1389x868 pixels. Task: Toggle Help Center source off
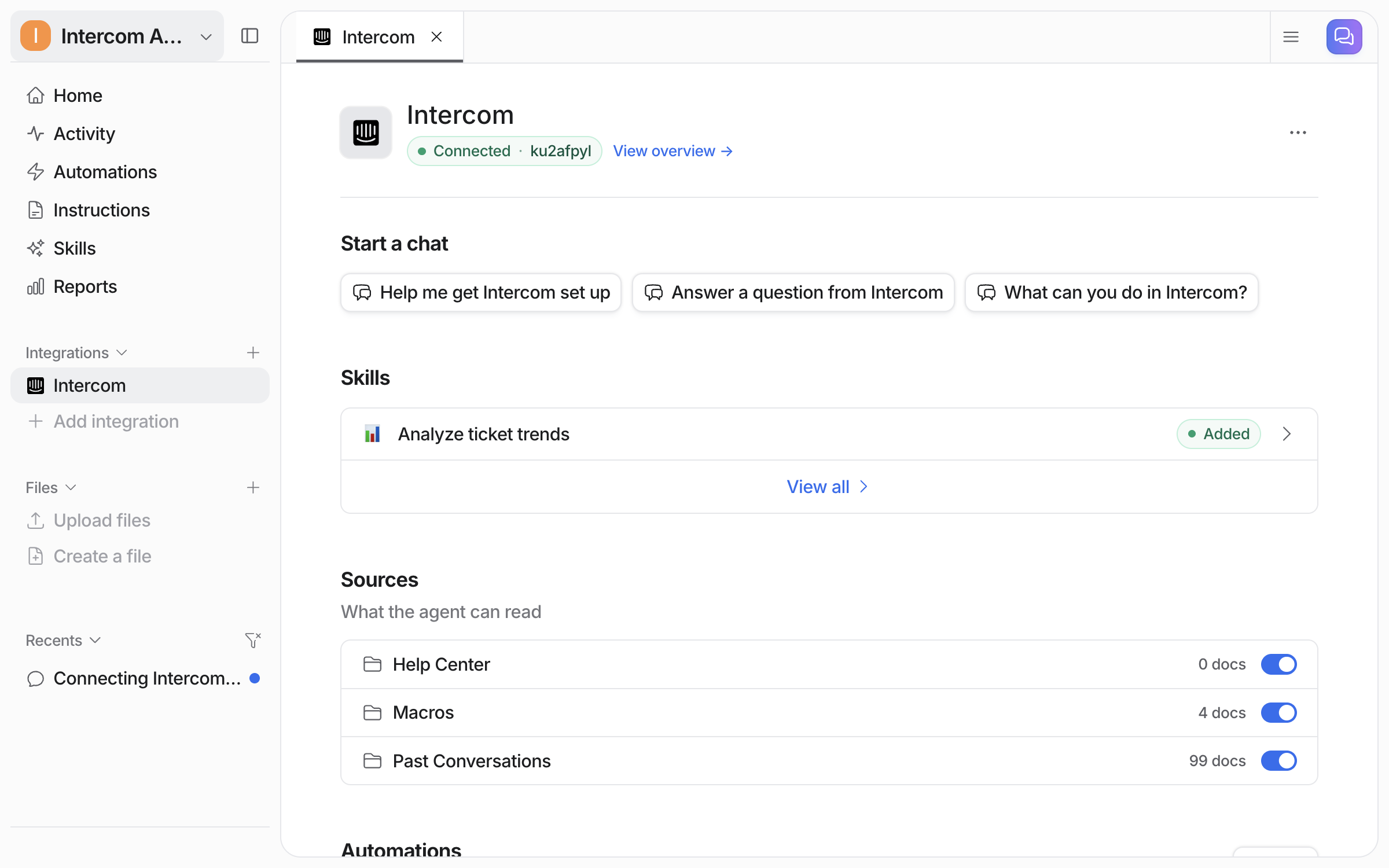click(x=1279, y=664)
